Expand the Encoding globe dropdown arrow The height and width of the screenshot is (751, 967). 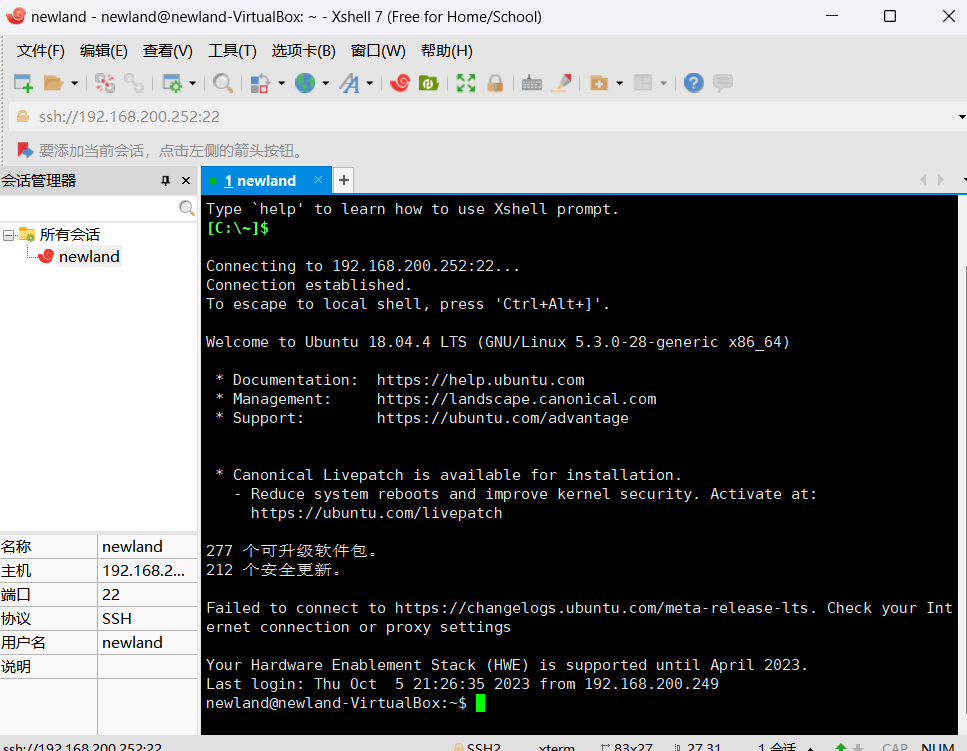click(326, 83)
